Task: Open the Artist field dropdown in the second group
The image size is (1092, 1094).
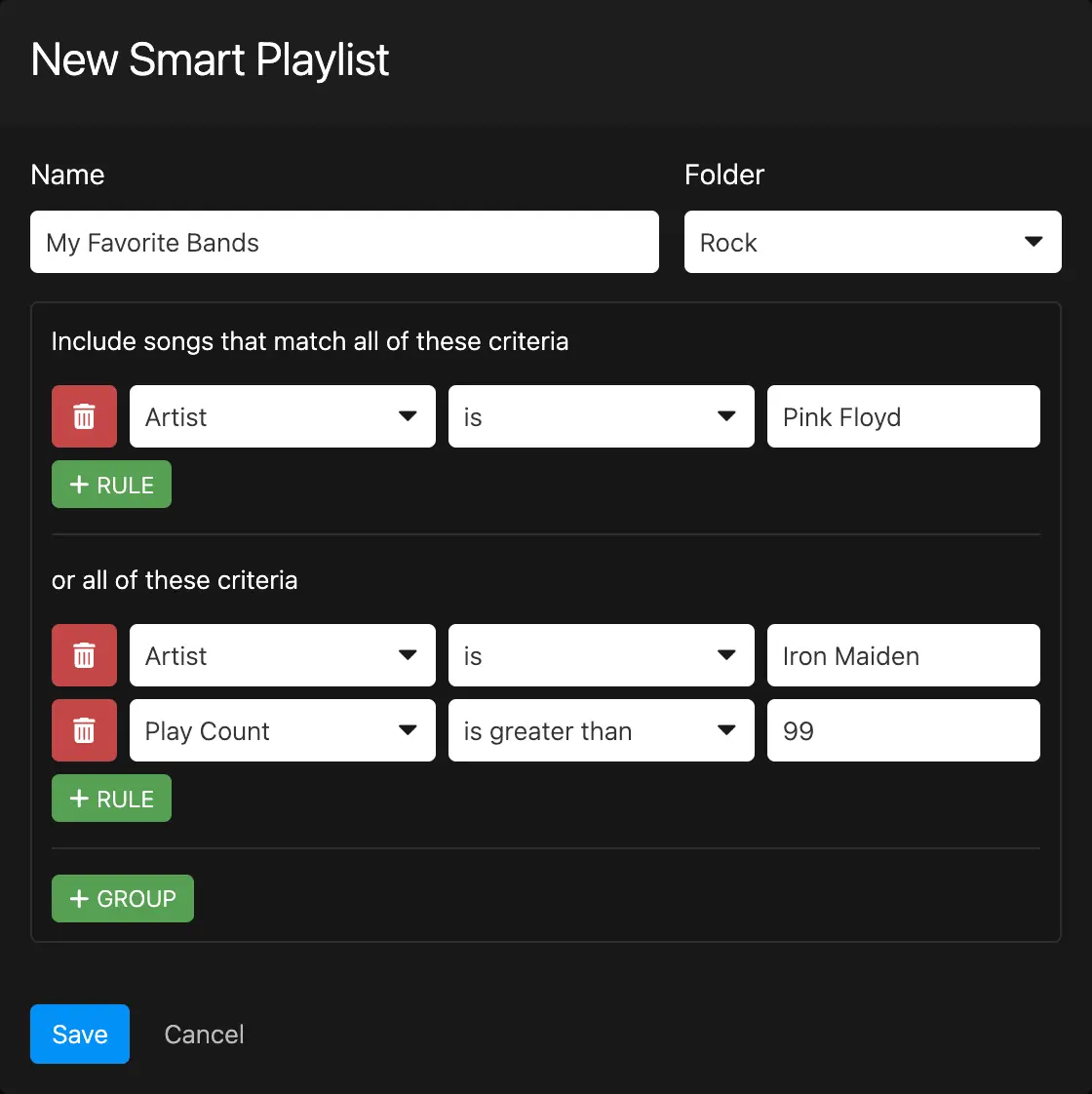Action: (283, 655)
